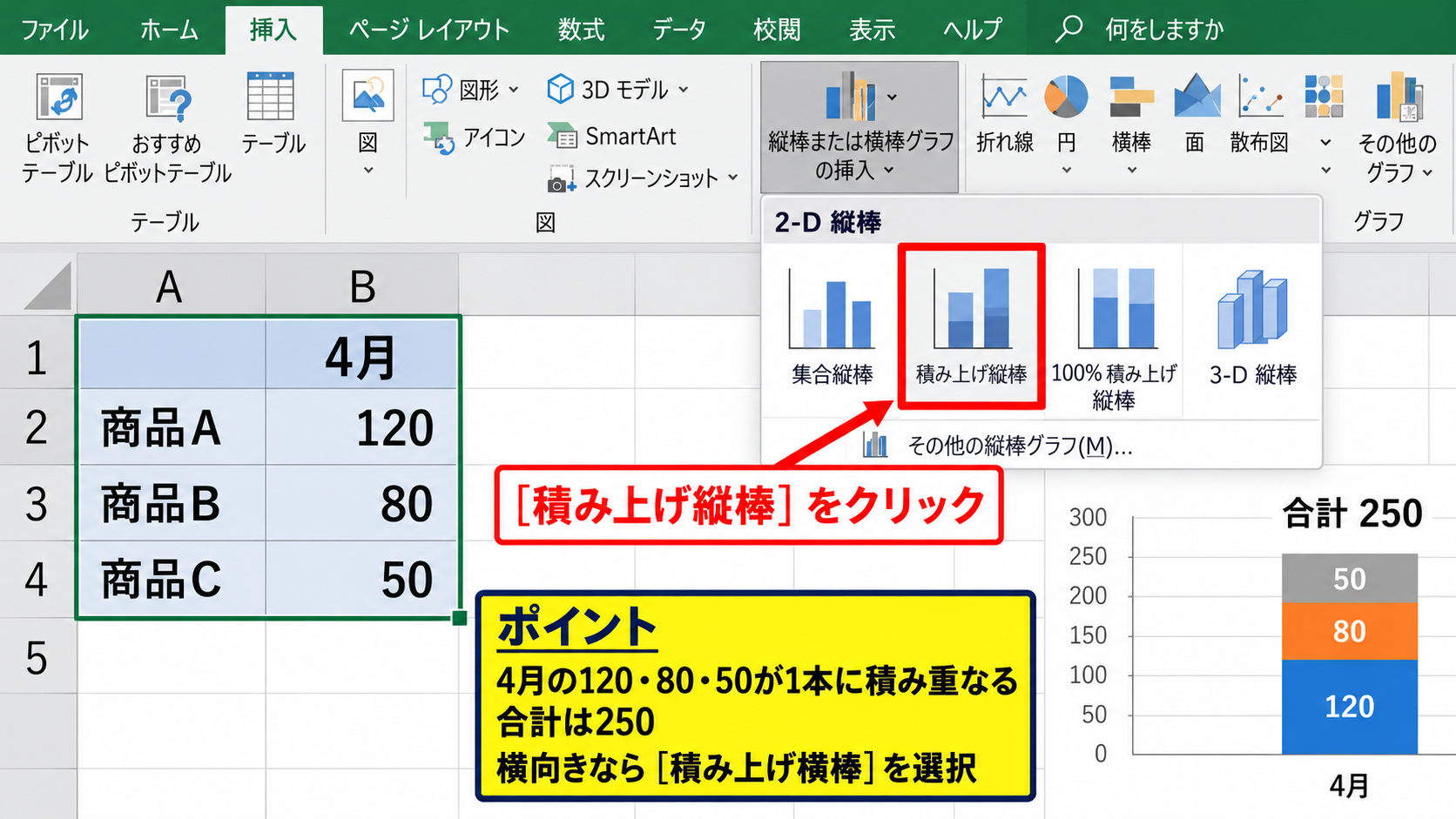
Task: Pick the 100% 積み上げ縦棒 chart
Action: click(1114, 337)
